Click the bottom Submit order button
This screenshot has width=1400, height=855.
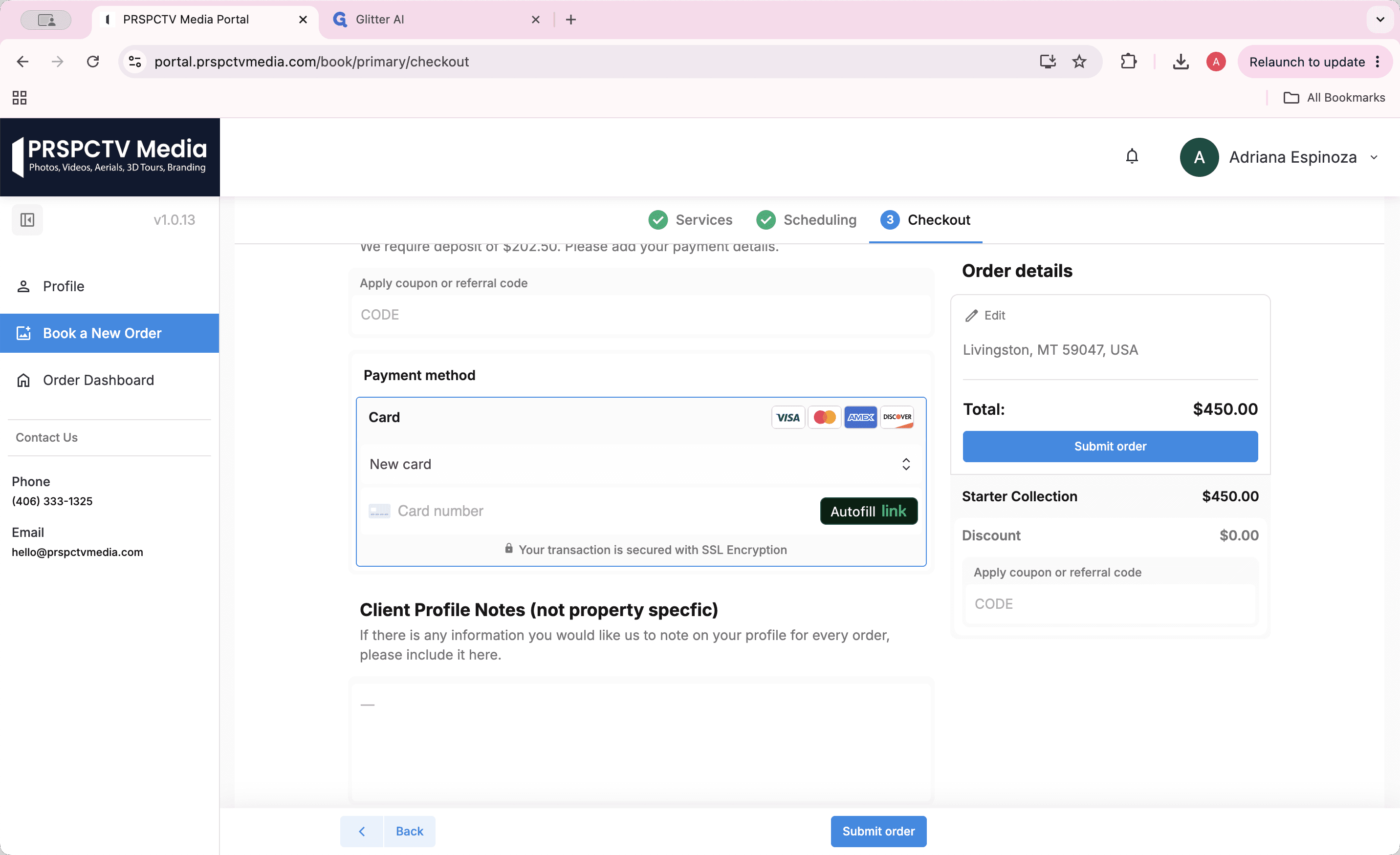(x=878, y=831)
